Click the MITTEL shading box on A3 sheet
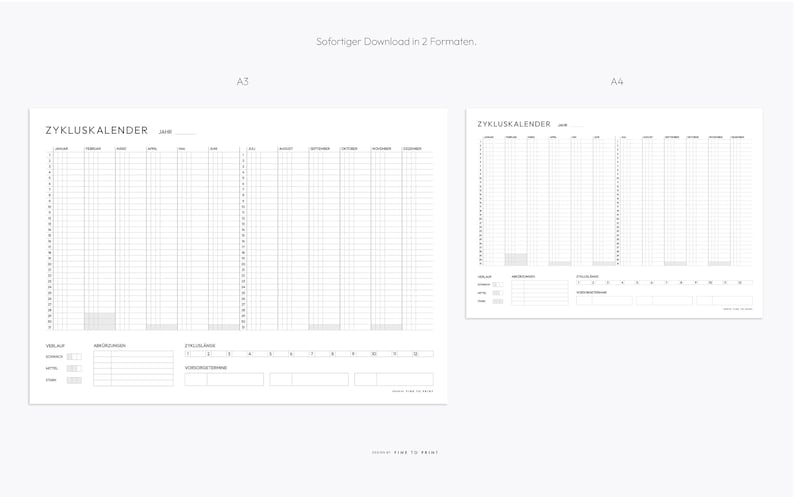The width and height of the screenshot is (794, 497). [x=74, y=368]
